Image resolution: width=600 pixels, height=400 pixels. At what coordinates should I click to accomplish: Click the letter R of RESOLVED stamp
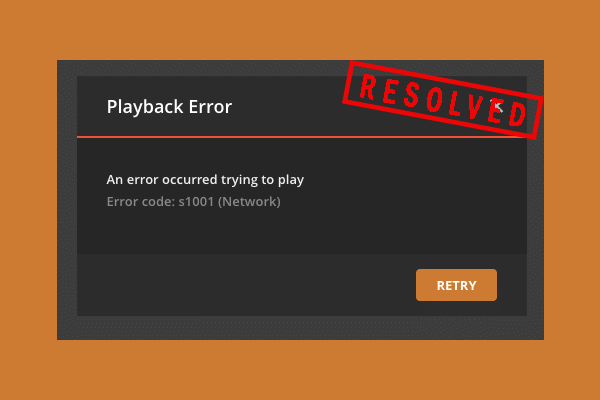click(367, 87)
